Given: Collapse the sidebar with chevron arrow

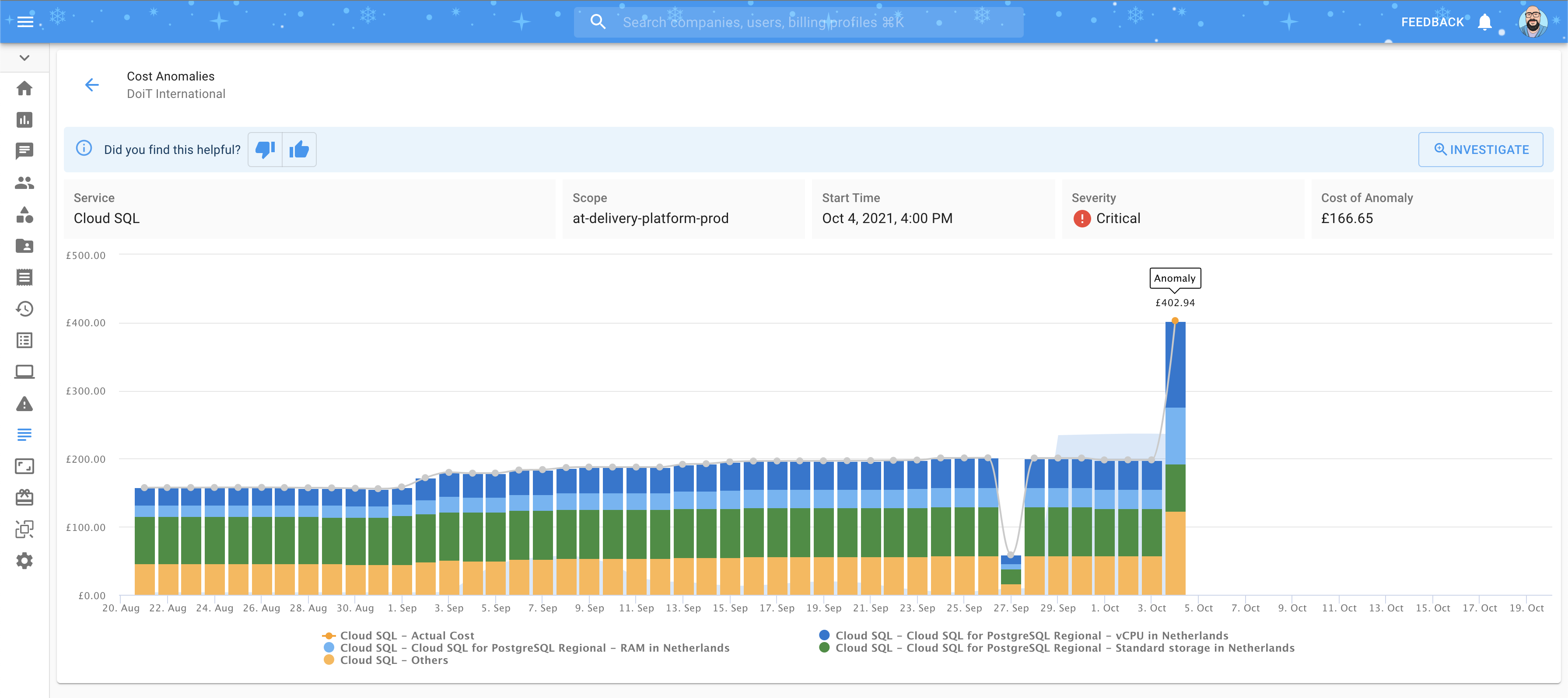Looking at the screenshot, I should (24, 58).
